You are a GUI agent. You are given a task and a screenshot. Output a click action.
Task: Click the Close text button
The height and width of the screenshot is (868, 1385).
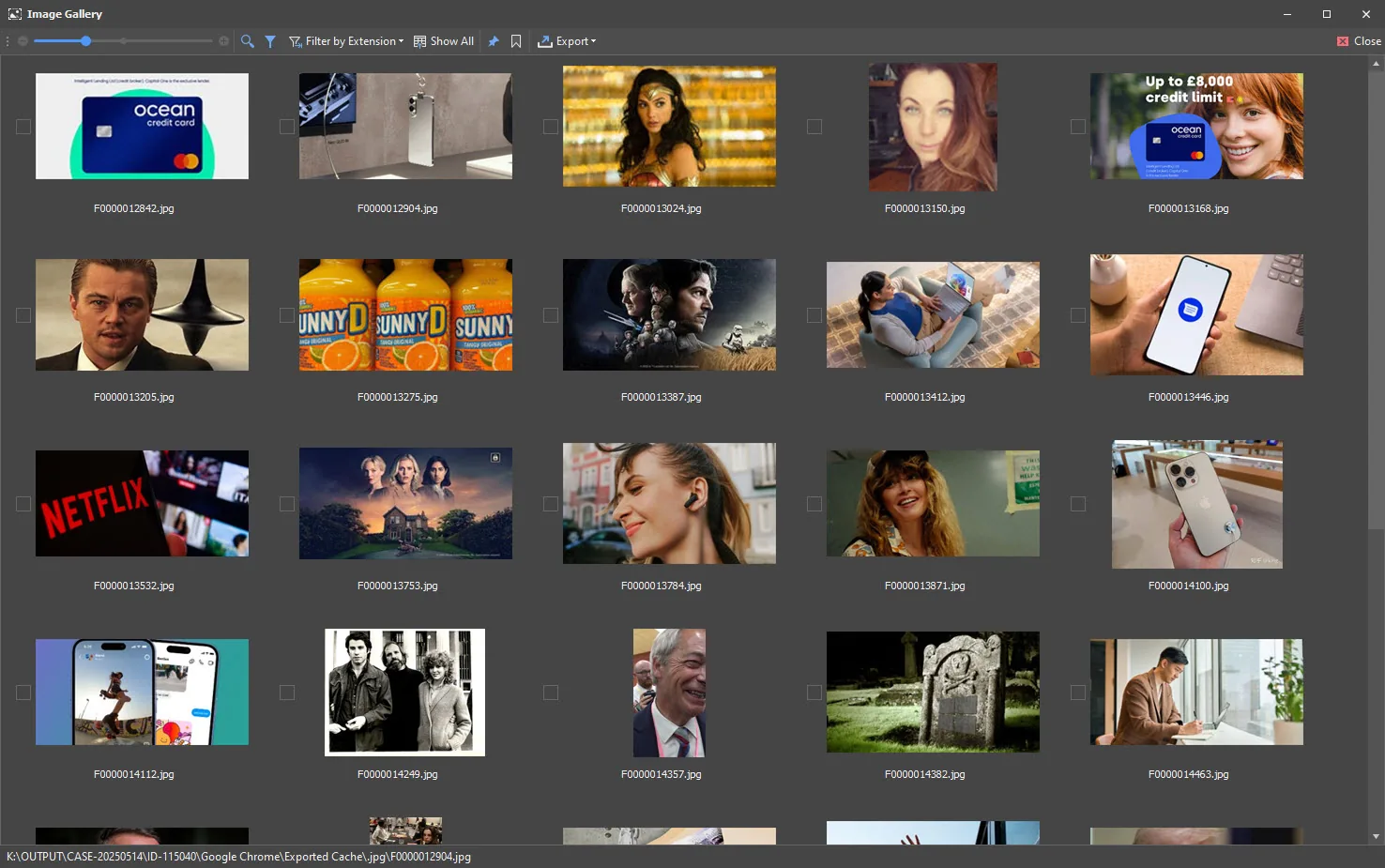(x=1367, y=41)
